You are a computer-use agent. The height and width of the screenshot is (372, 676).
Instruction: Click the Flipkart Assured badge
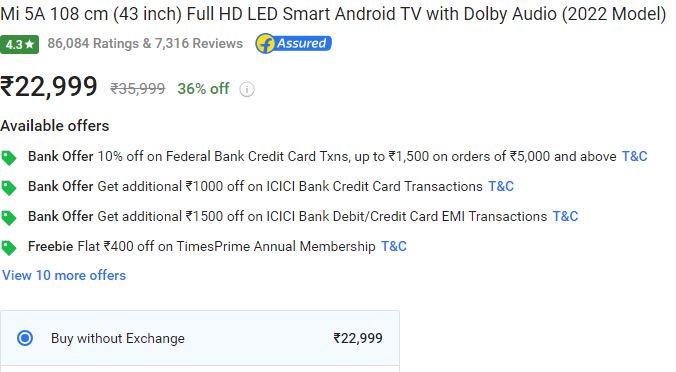coord(293,44)
